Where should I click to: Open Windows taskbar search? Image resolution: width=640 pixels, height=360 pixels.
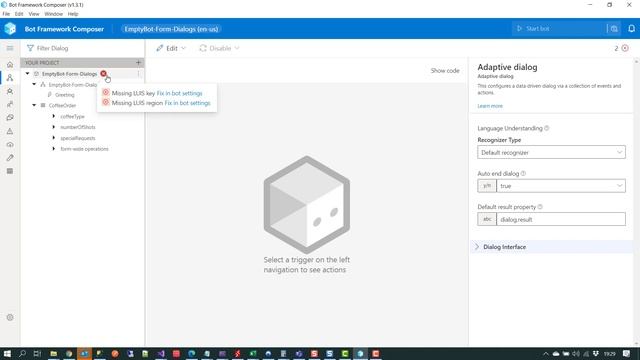[22, 353]
